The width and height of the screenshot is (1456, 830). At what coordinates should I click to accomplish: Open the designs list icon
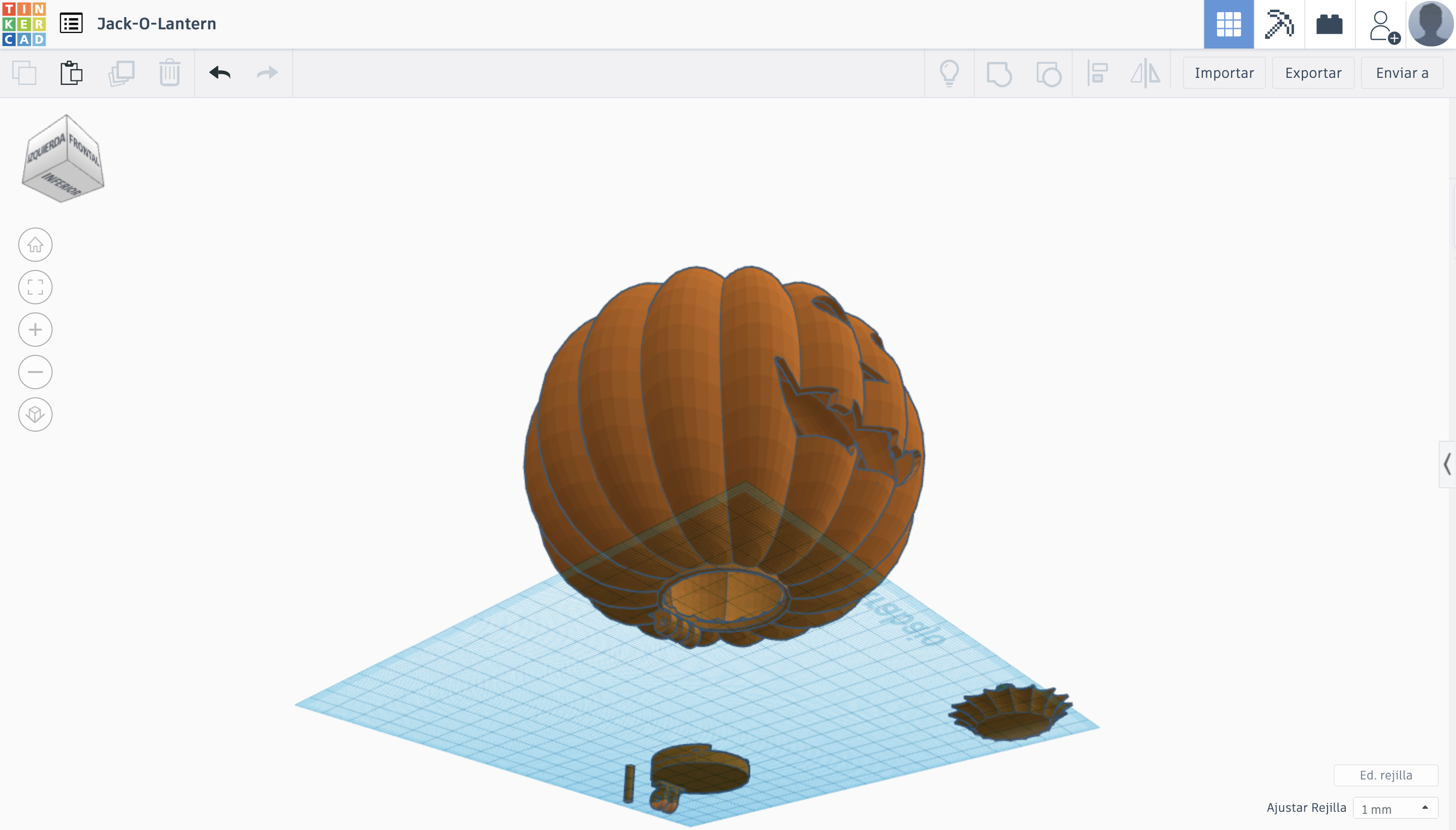pos(71,23)
